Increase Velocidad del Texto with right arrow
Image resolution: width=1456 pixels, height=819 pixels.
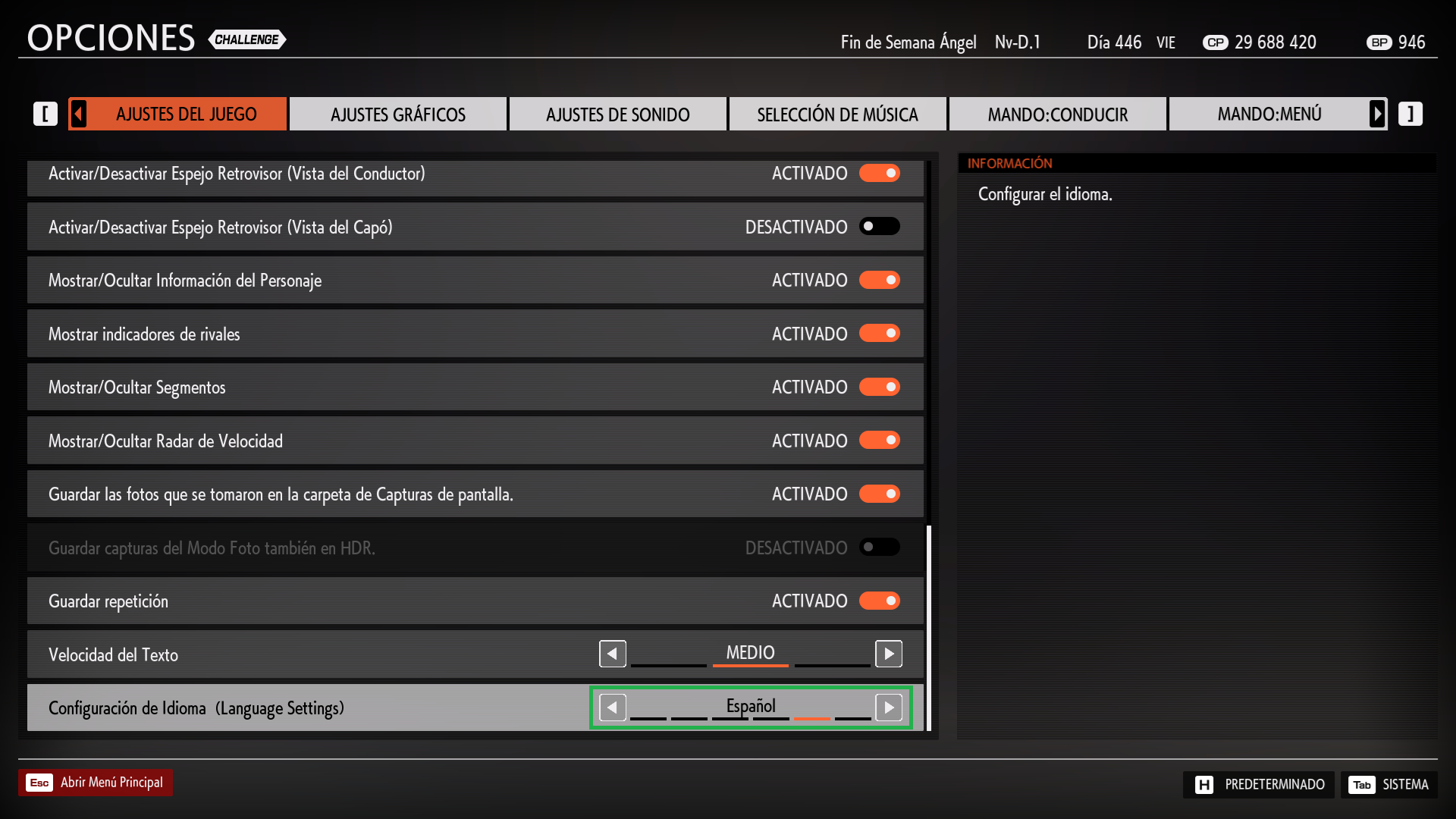(x=889, y=654)
